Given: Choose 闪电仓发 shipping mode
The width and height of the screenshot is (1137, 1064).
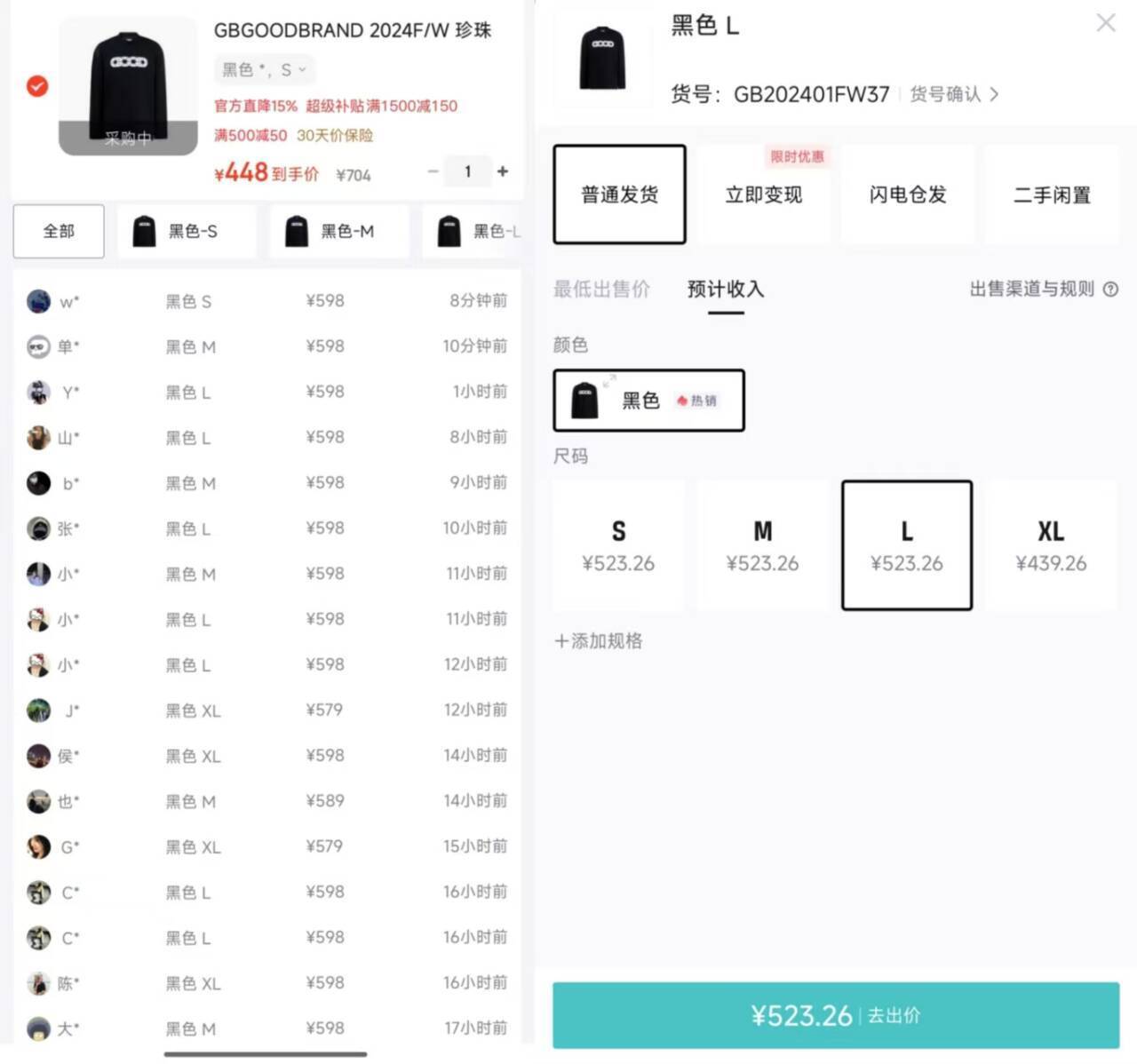Looking at the screenshot, I should pyautogui.click(x=907, y=195).
